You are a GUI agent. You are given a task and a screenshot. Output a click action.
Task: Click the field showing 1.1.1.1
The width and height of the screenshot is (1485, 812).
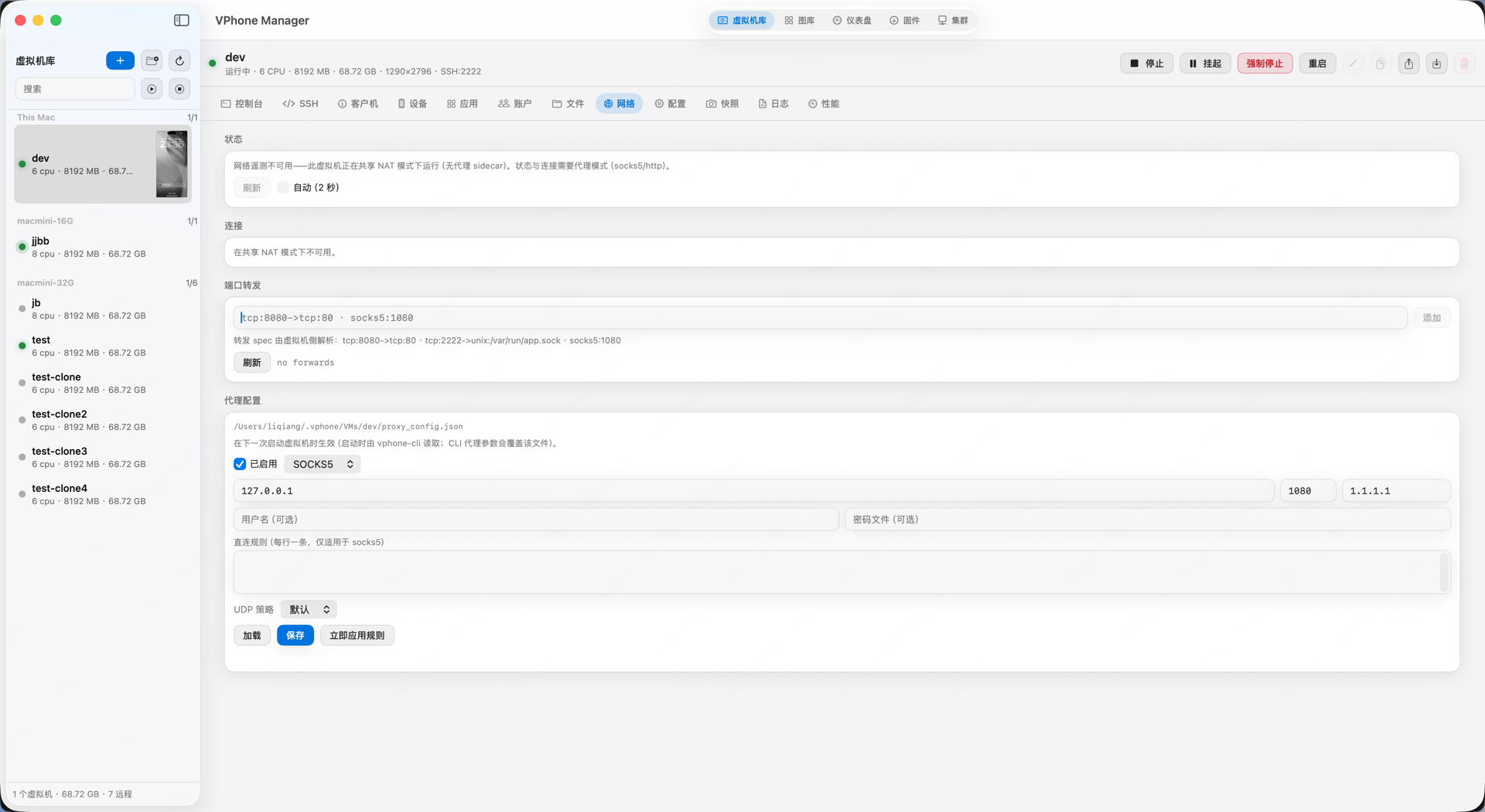(1396, 491)
